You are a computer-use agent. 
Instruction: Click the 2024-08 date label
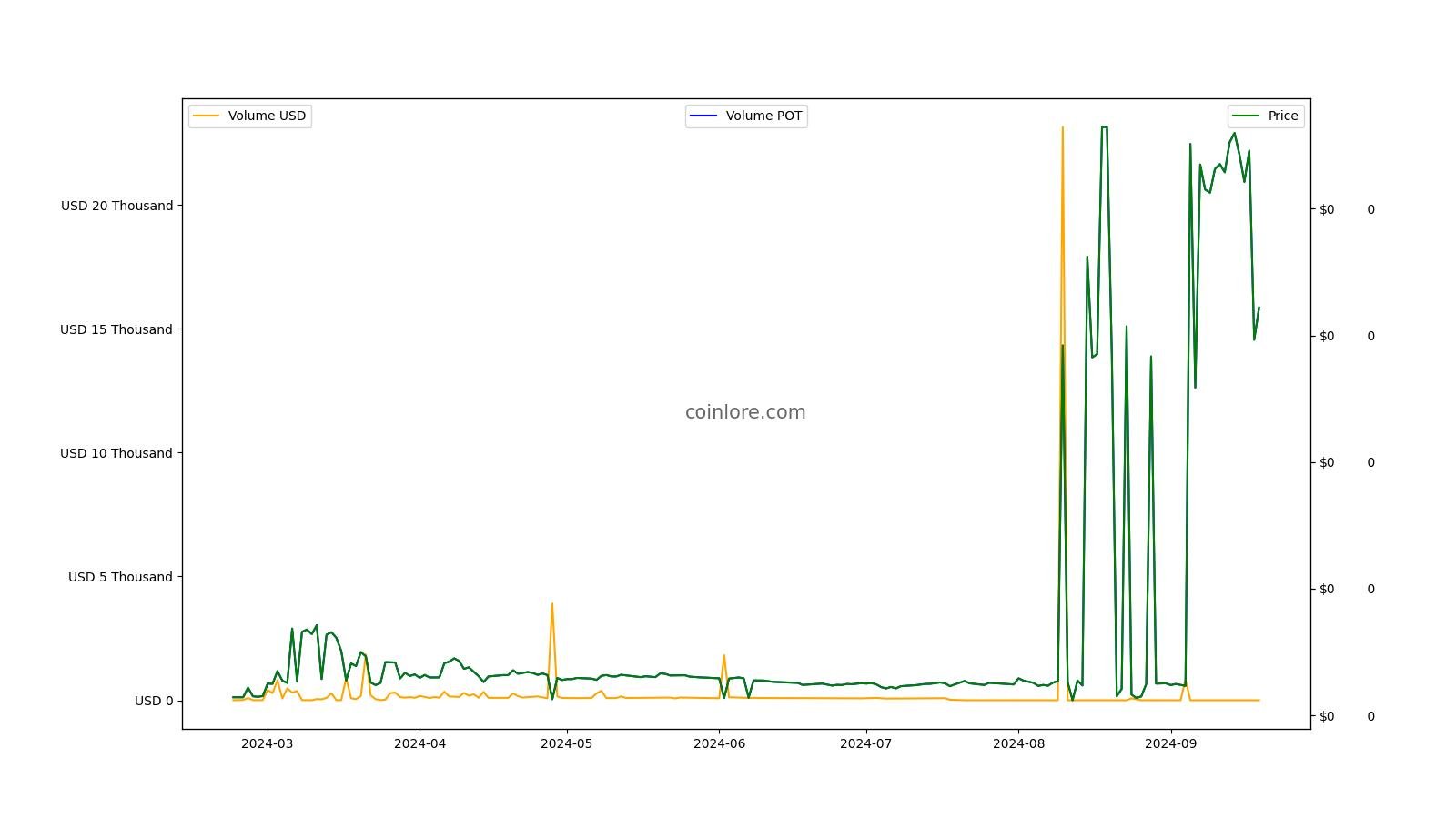coord(1018,743)
